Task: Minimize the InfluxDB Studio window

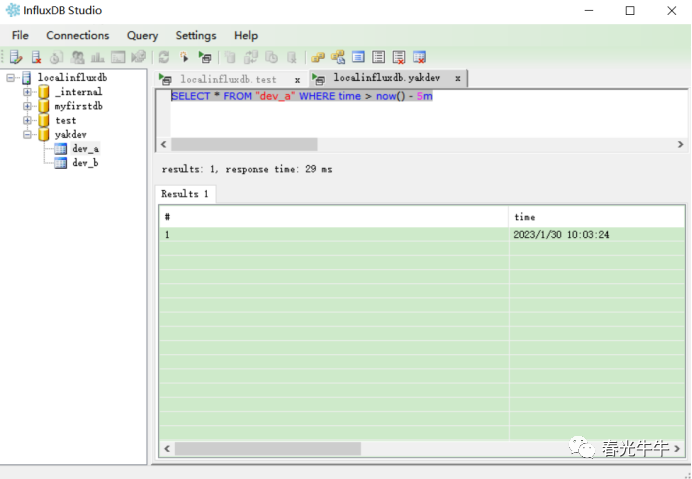Action: [589, 11]
